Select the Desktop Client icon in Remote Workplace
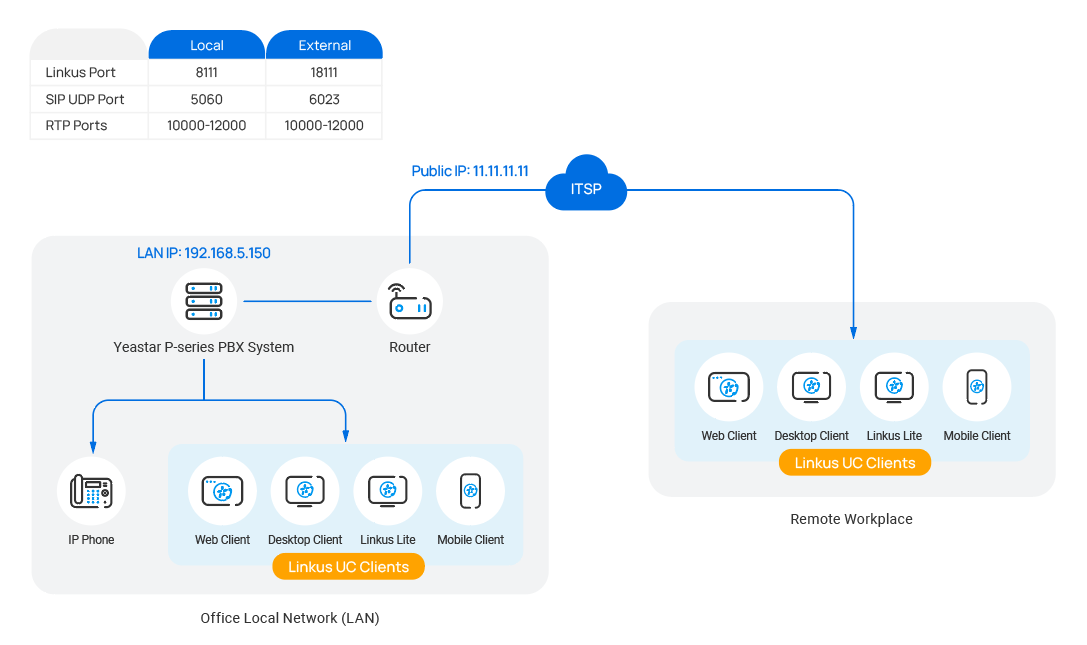This screenshot has height=645, width=1087. click(811, 386)
